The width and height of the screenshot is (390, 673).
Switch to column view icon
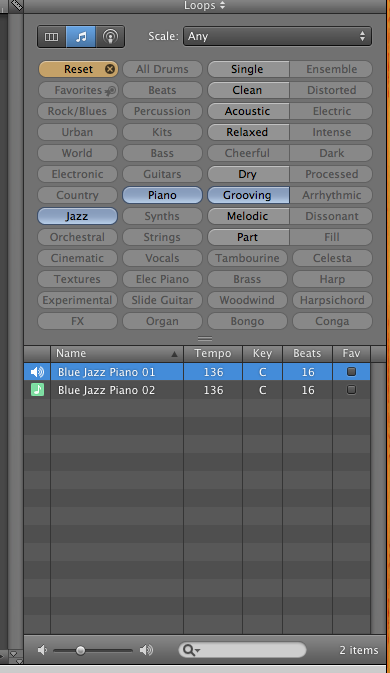click(x=51, y=36)
